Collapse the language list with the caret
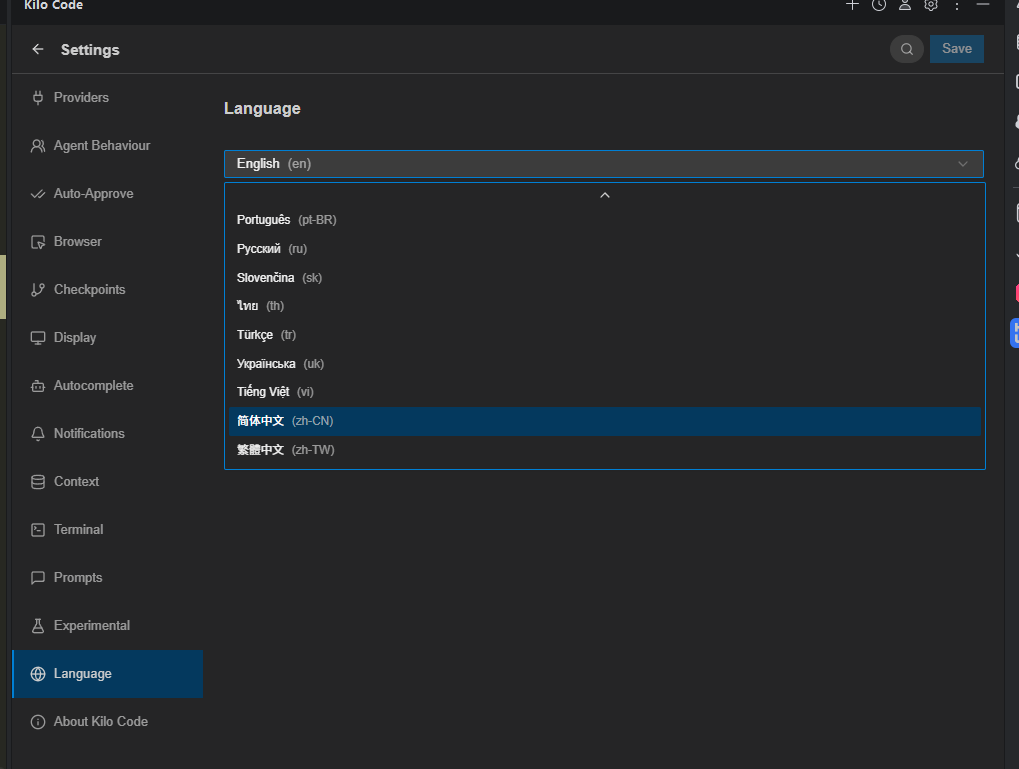 tap(604, 195)
